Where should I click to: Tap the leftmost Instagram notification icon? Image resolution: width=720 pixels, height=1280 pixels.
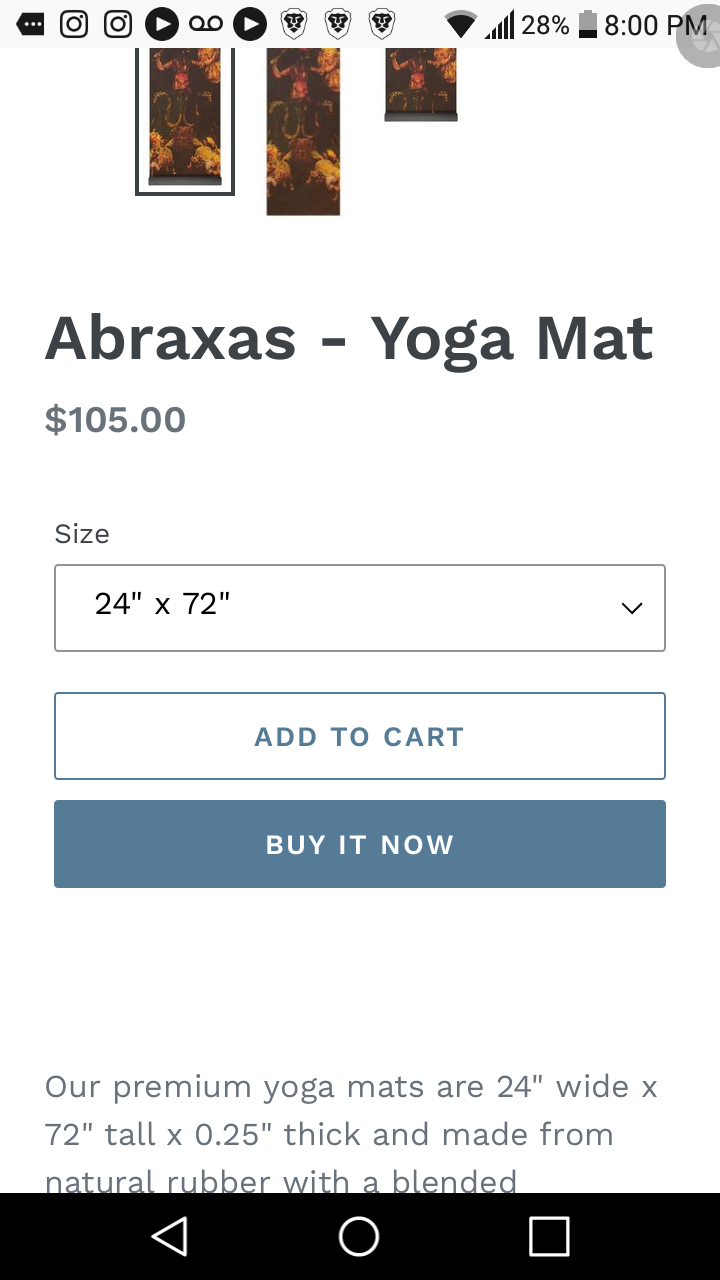point(74,23)
